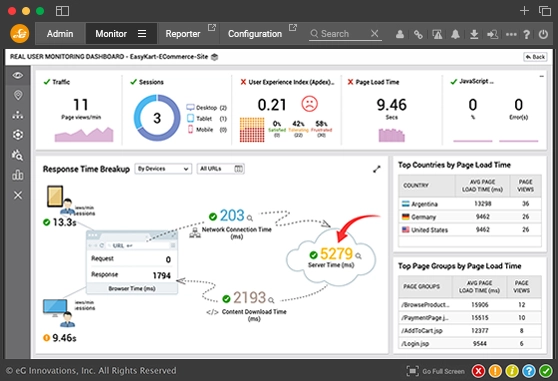The image size is (558, 381).
Task: Clear the search with the X
Action: [374, 33]
